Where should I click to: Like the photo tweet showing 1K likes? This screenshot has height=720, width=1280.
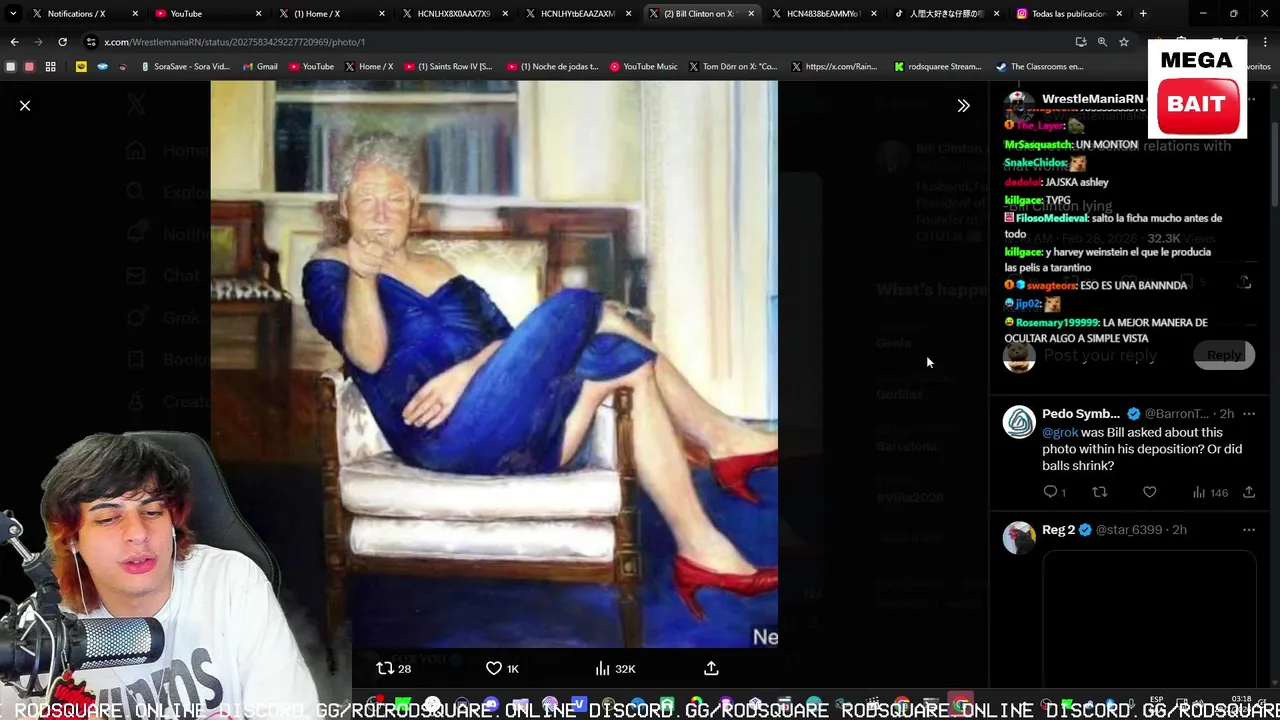[502, 668]
